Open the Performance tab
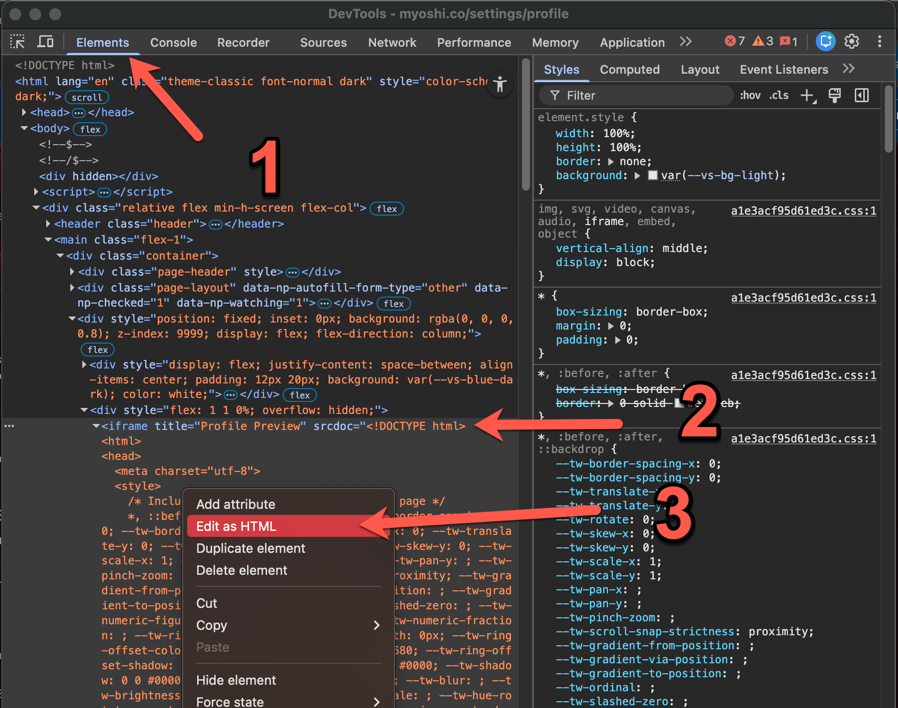This screenshot has height=708, width=898. tap(474, 42)
